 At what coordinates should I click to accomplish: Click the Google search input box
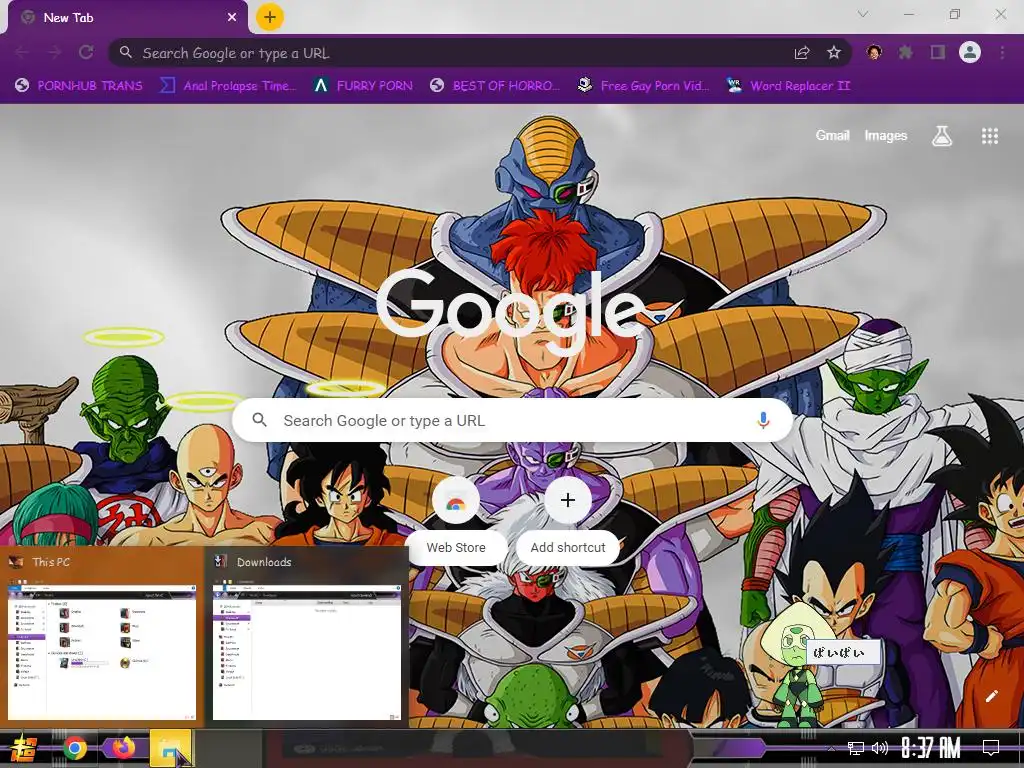click(x=513, y=420)
